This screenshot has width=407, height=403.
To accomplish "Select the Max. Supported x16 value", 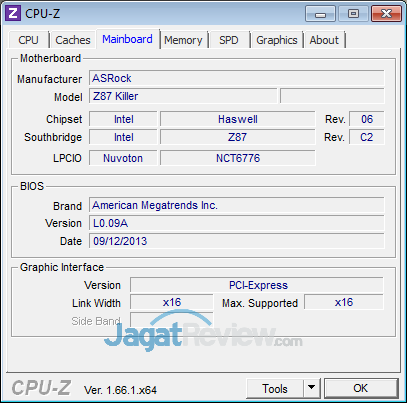I will (x=344, y=303).
